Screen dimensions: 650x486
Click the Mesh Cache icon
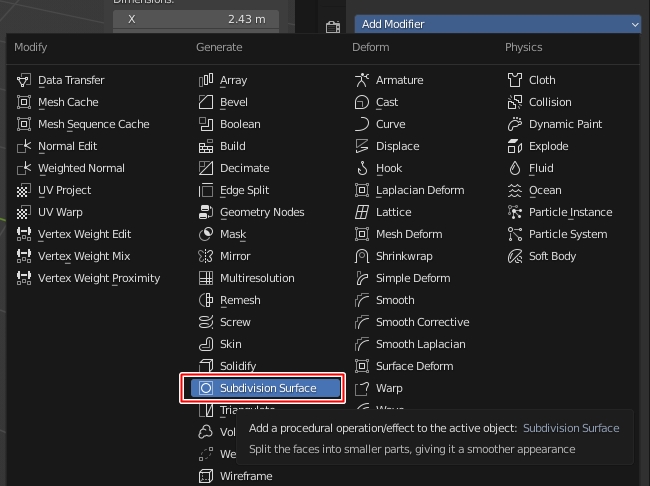(x=24, y=102)
